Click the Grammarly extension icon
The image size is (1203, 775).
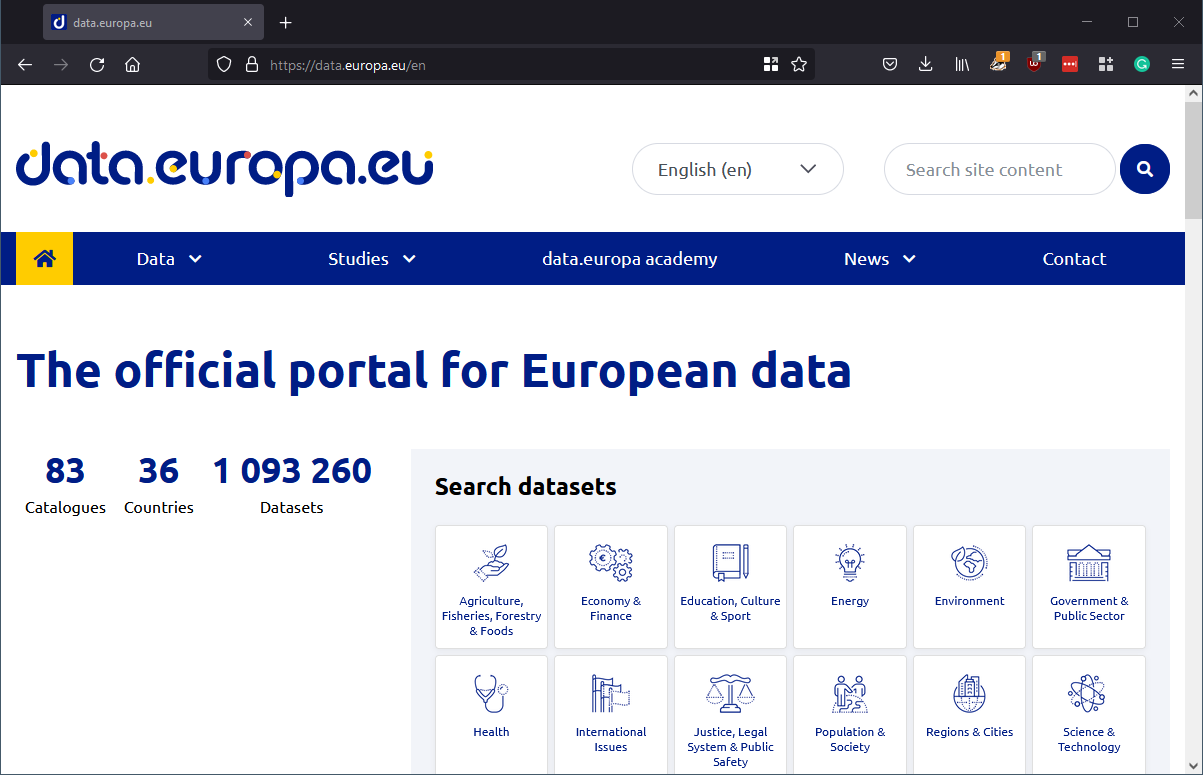[1141, 63]
